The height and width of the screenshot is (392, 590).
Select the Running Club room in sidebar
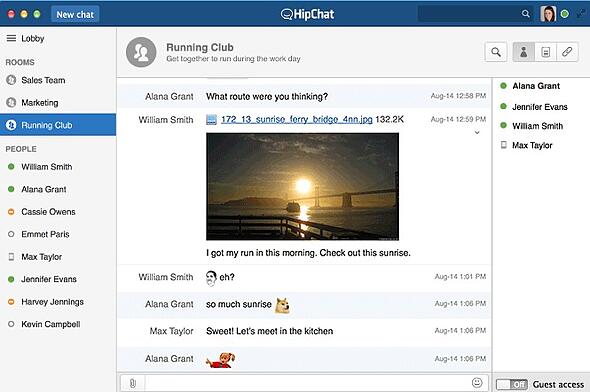click(58, 125)
